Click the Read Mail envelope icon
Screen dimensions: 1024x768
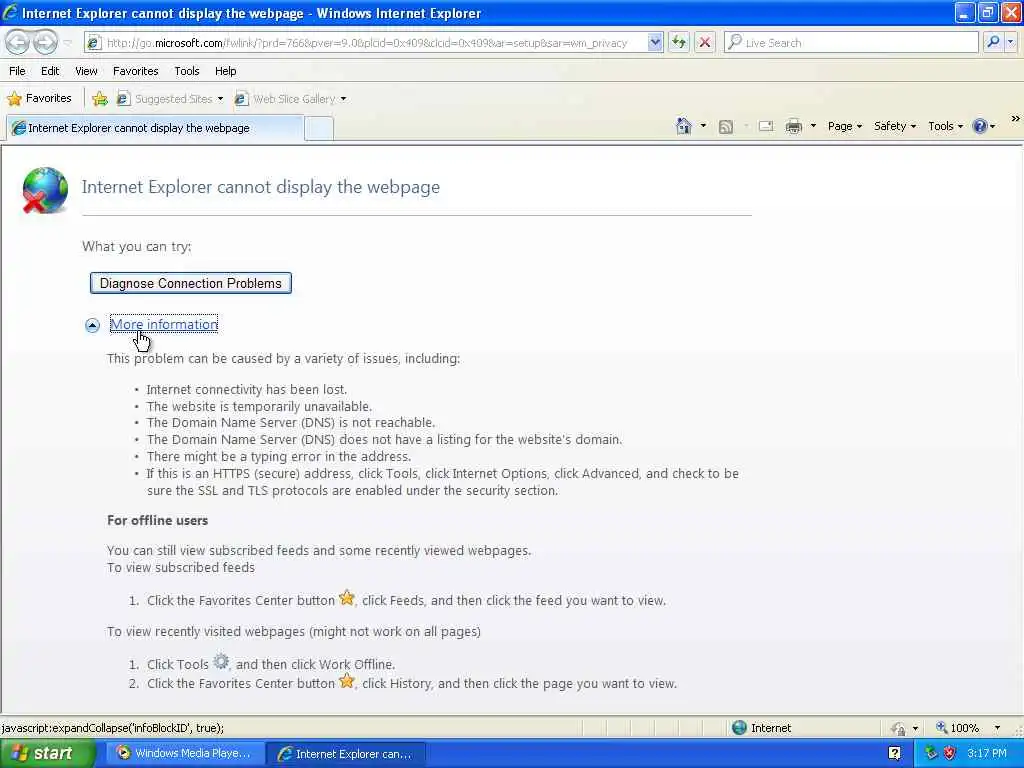[x=765, y=127]
